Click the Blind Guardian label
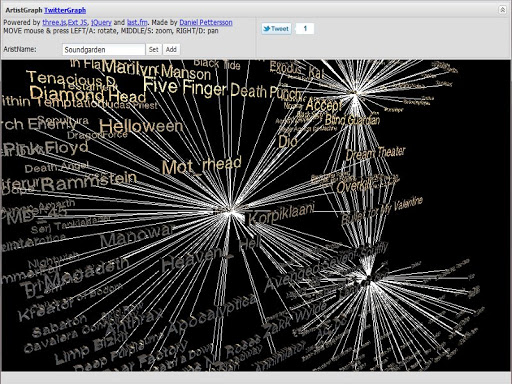Image resolution: width=512 pixels, height=384 pixels. [352, 120]
